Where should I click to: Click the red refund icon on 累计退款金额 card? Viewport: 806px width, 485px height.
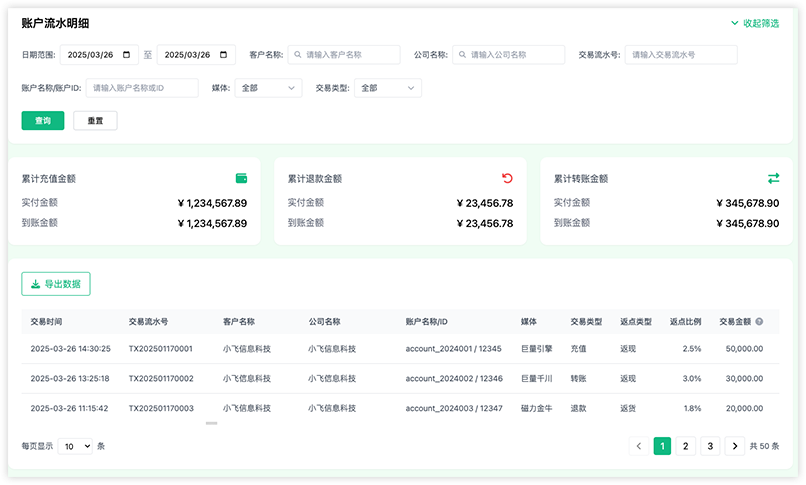pos(507,178)
